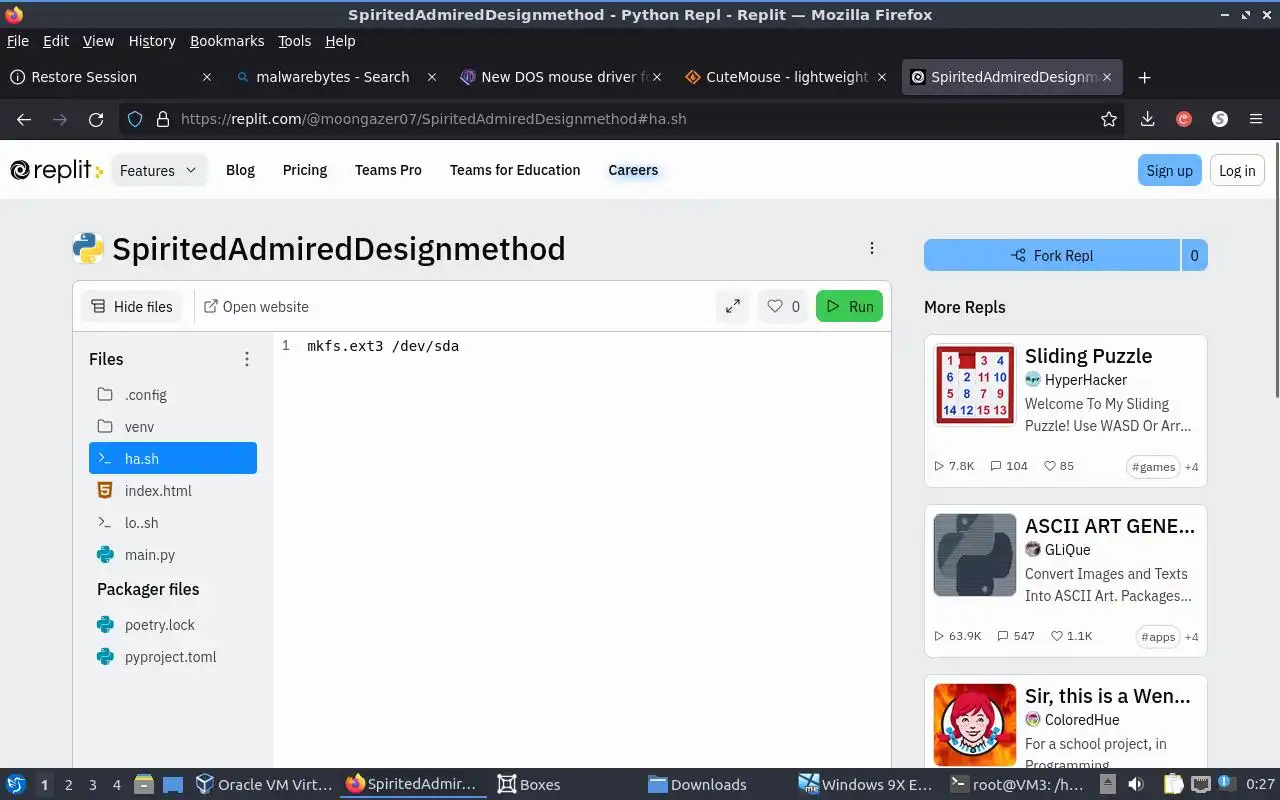Open the Downloads window from taskbar
The height and width of the screenshot is (800, 1280).
point(698,785)
